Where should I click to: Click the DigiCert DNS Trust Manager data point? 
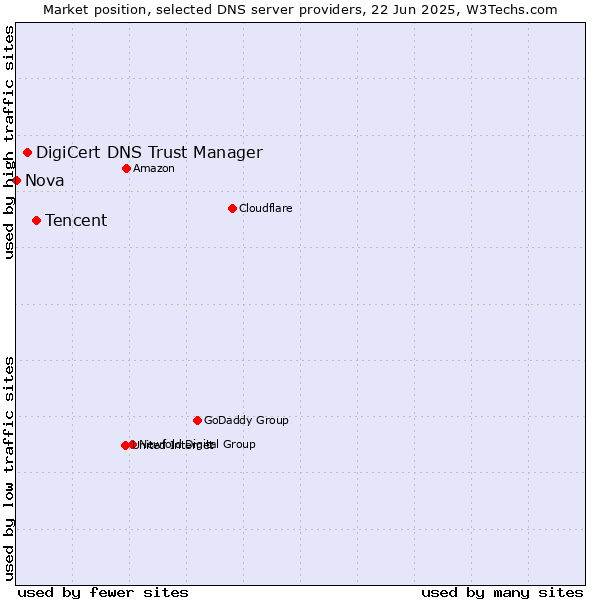point(28,153)
